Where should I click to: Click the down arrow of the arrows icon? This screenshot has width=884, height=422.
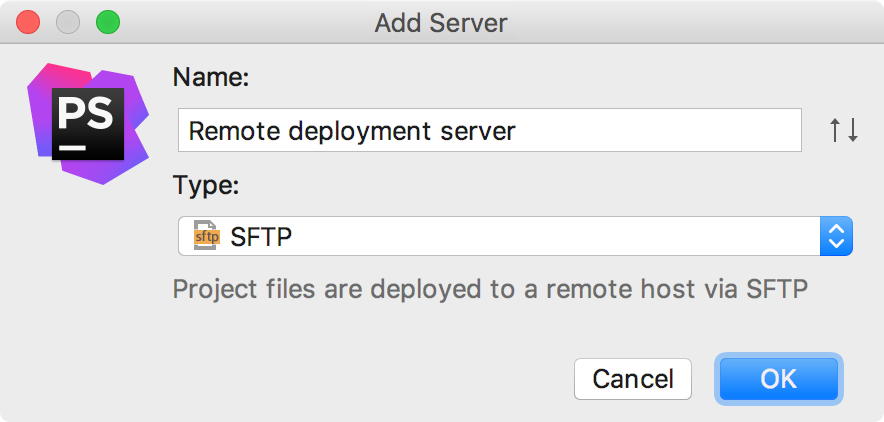(852, 130)
